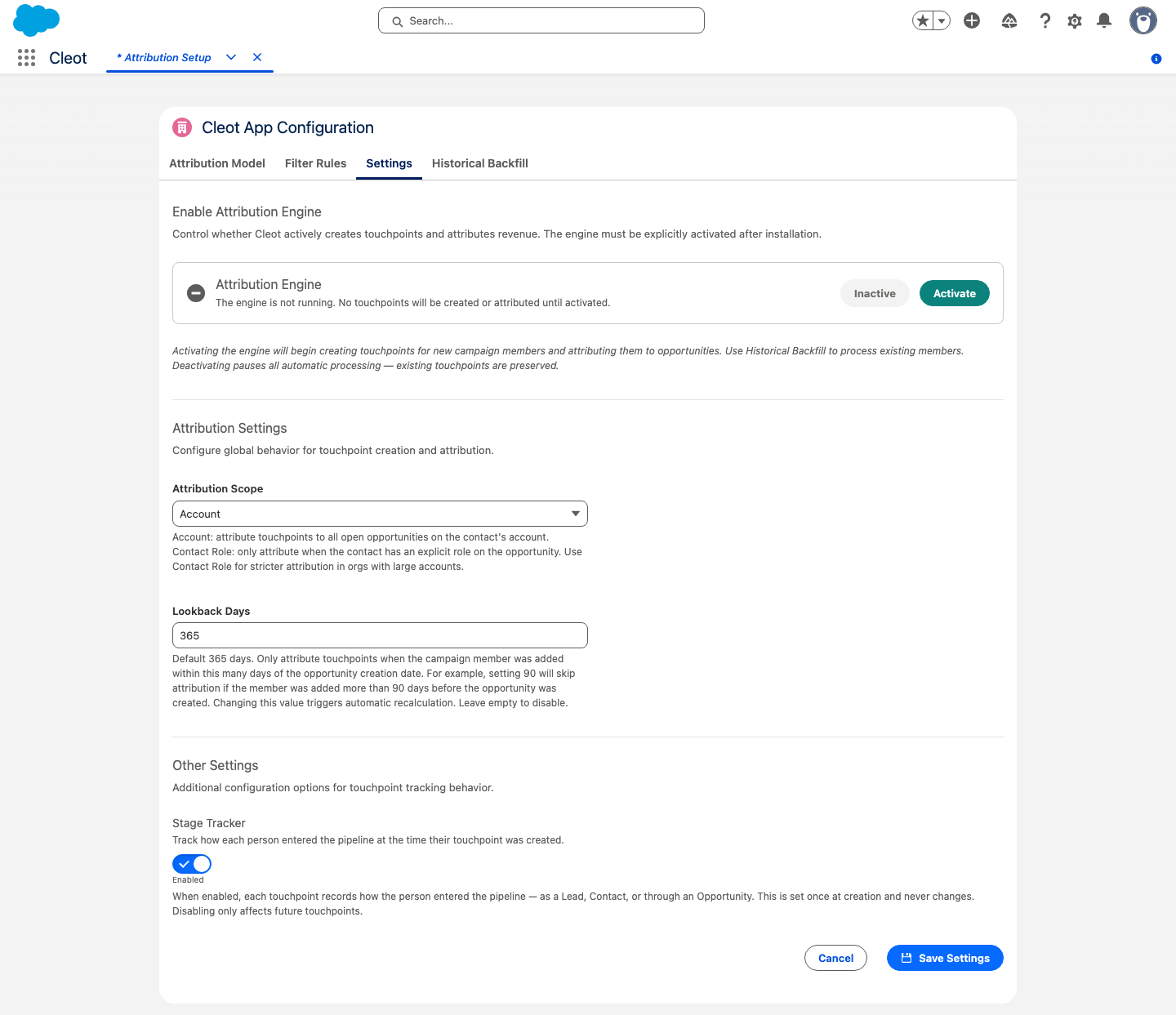Open the Notifications bell icon
This screenshot has width=1176, height=1015.
[1104, 20]
